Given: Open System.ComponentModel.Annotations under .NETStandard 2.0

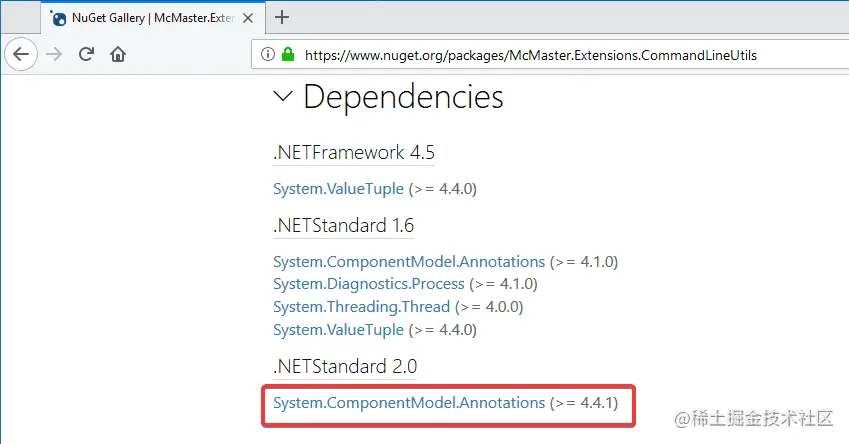Looking at the screenshot, I should [x=409, y=403].
